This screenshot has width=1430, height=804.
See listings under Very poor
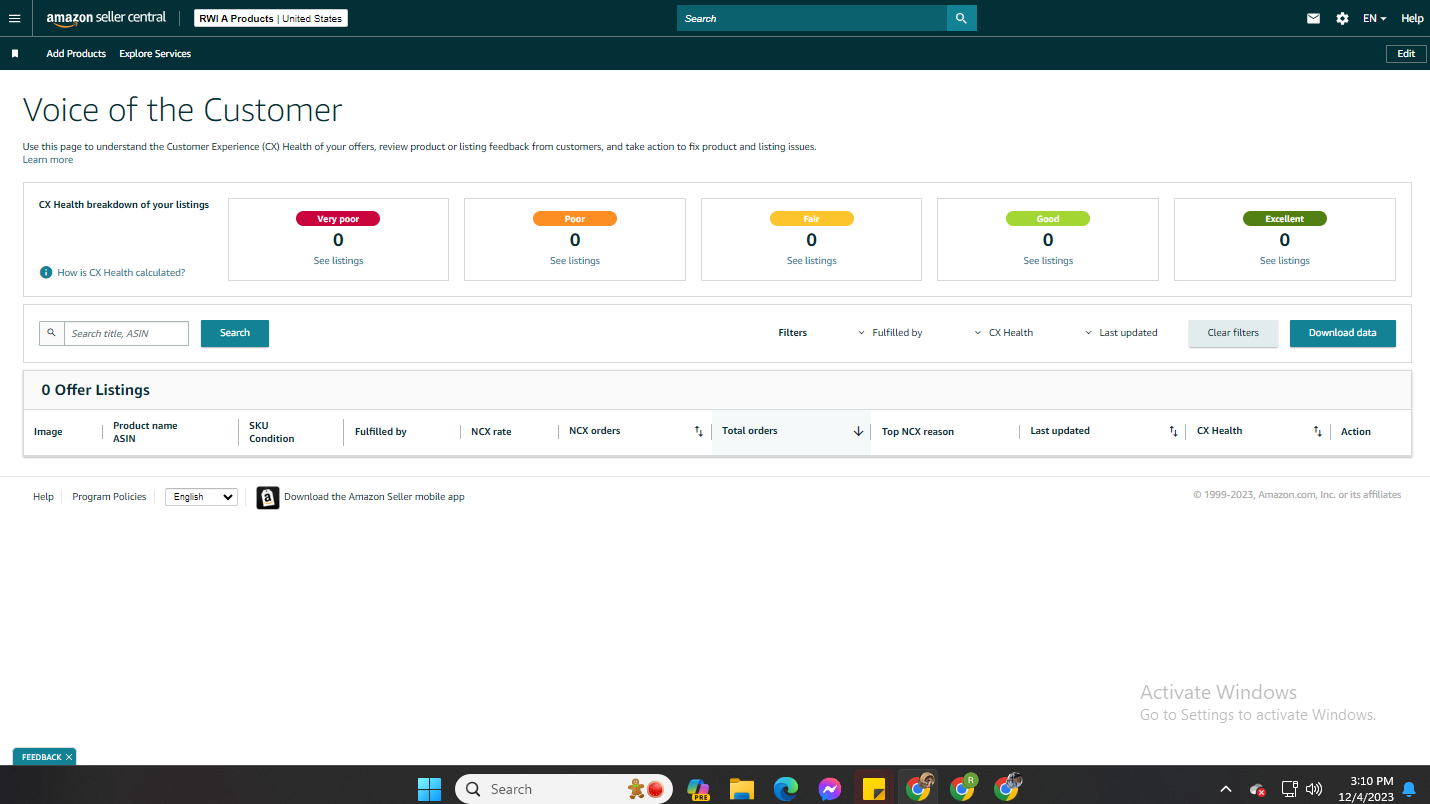coord(338,261)
